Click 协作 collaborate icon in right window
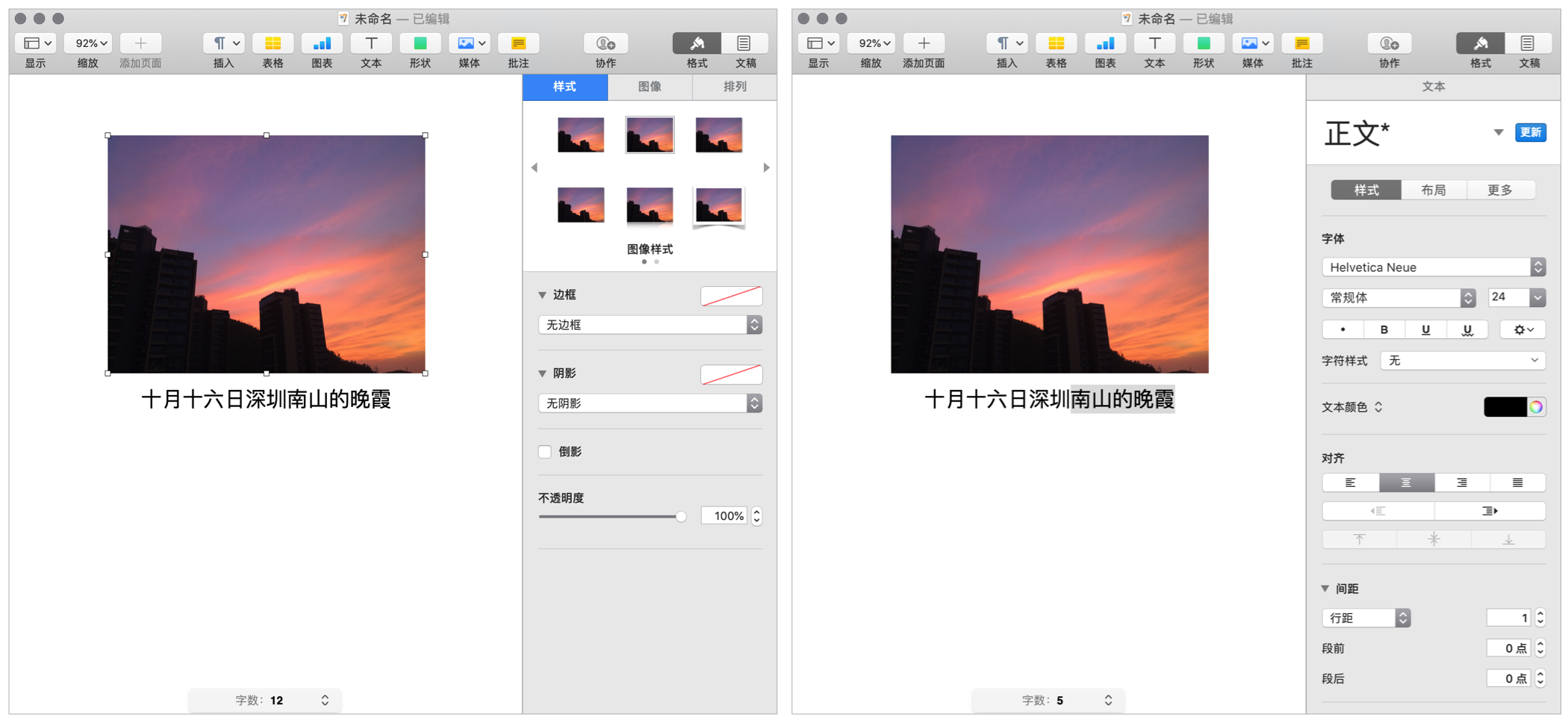Image resolution: width=1568 pixels, height=720 pixels. pyautogui.click(x=1389, y=43)
